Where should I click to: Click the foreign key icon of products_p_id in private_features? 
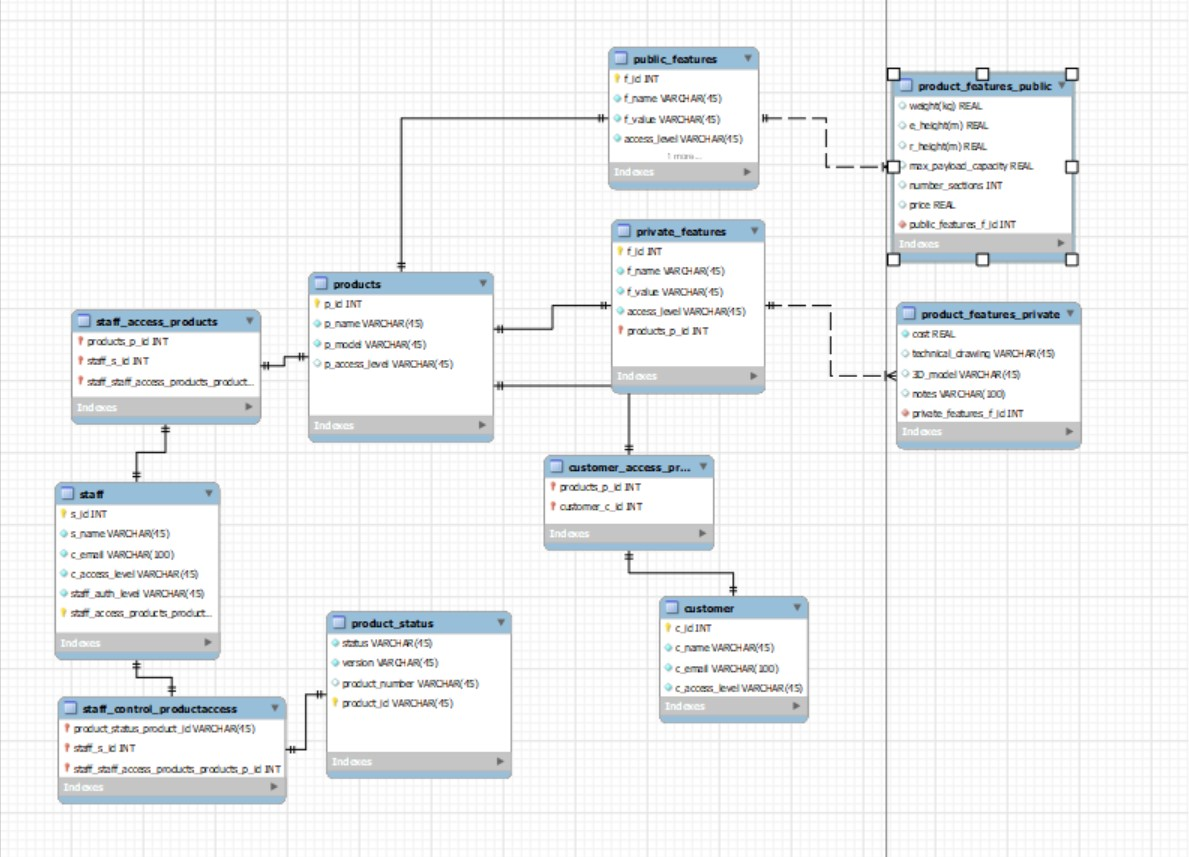coord(621,331)
